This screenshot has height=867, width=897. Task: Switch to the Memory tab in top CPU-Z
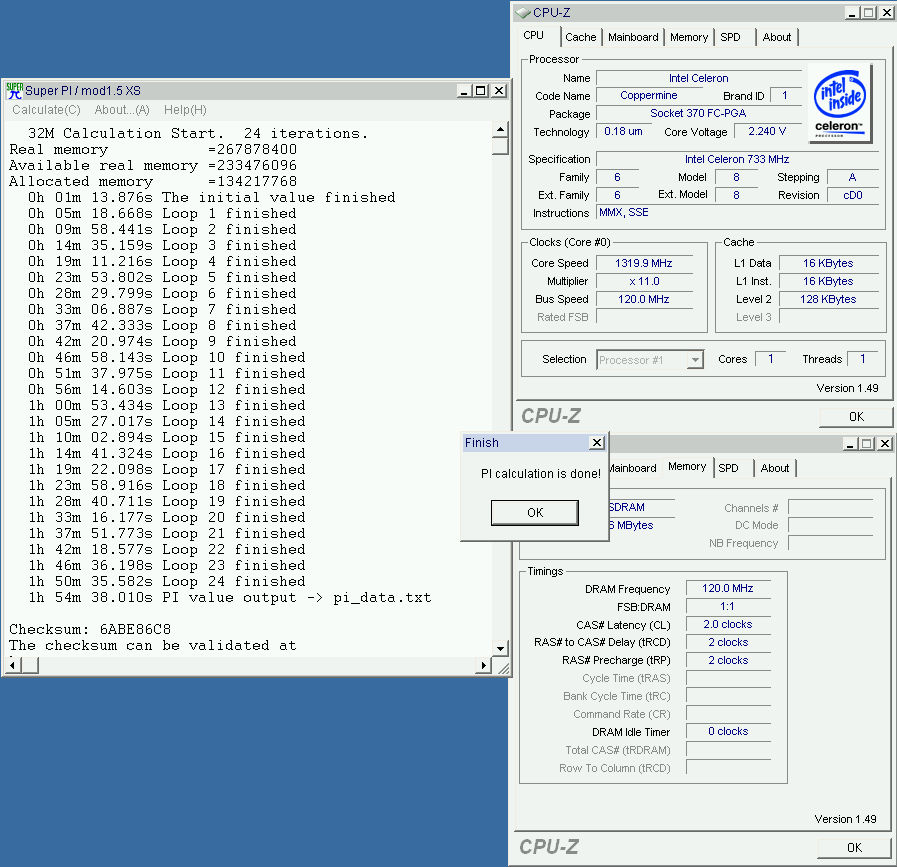click(689, 37)
